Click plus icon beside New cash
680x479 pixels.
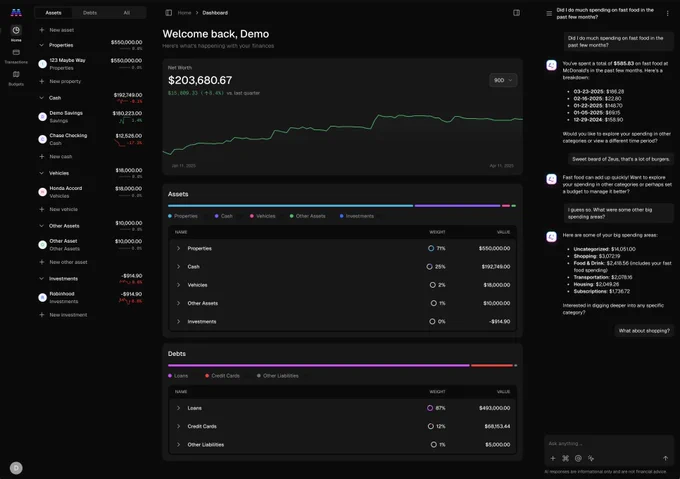point(42,156)
